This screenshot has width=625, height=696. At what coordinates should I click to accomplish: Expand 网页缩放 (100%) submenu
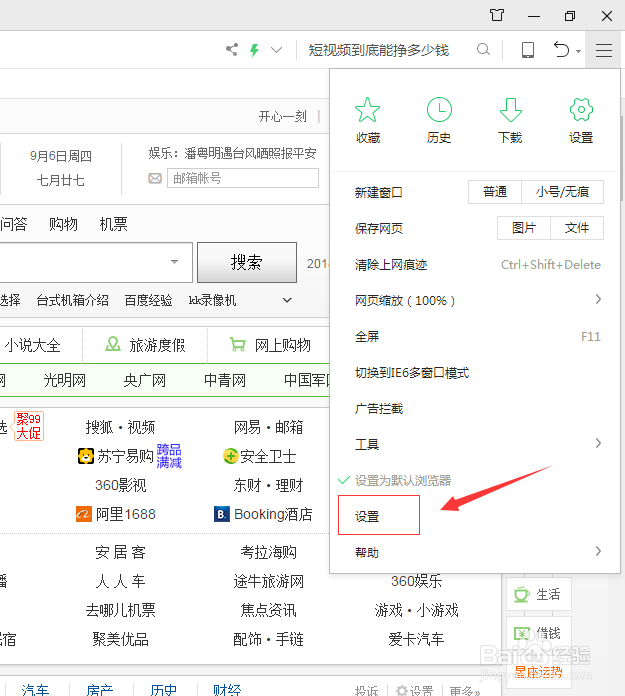tap(475, 301)
